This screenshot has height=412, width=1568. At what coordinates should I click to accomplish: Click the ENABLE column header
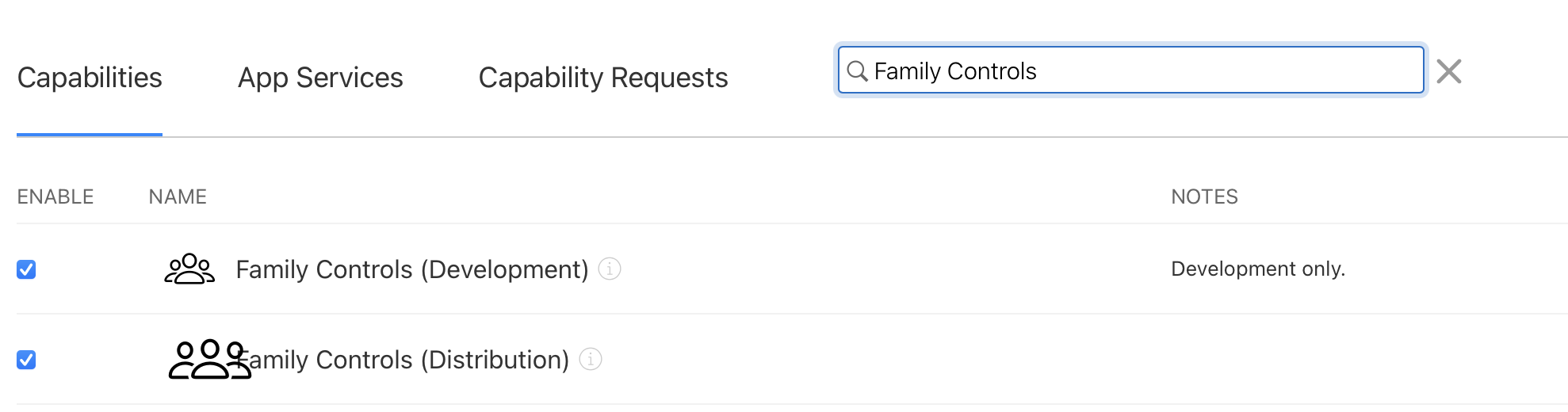tap(55, 196)
